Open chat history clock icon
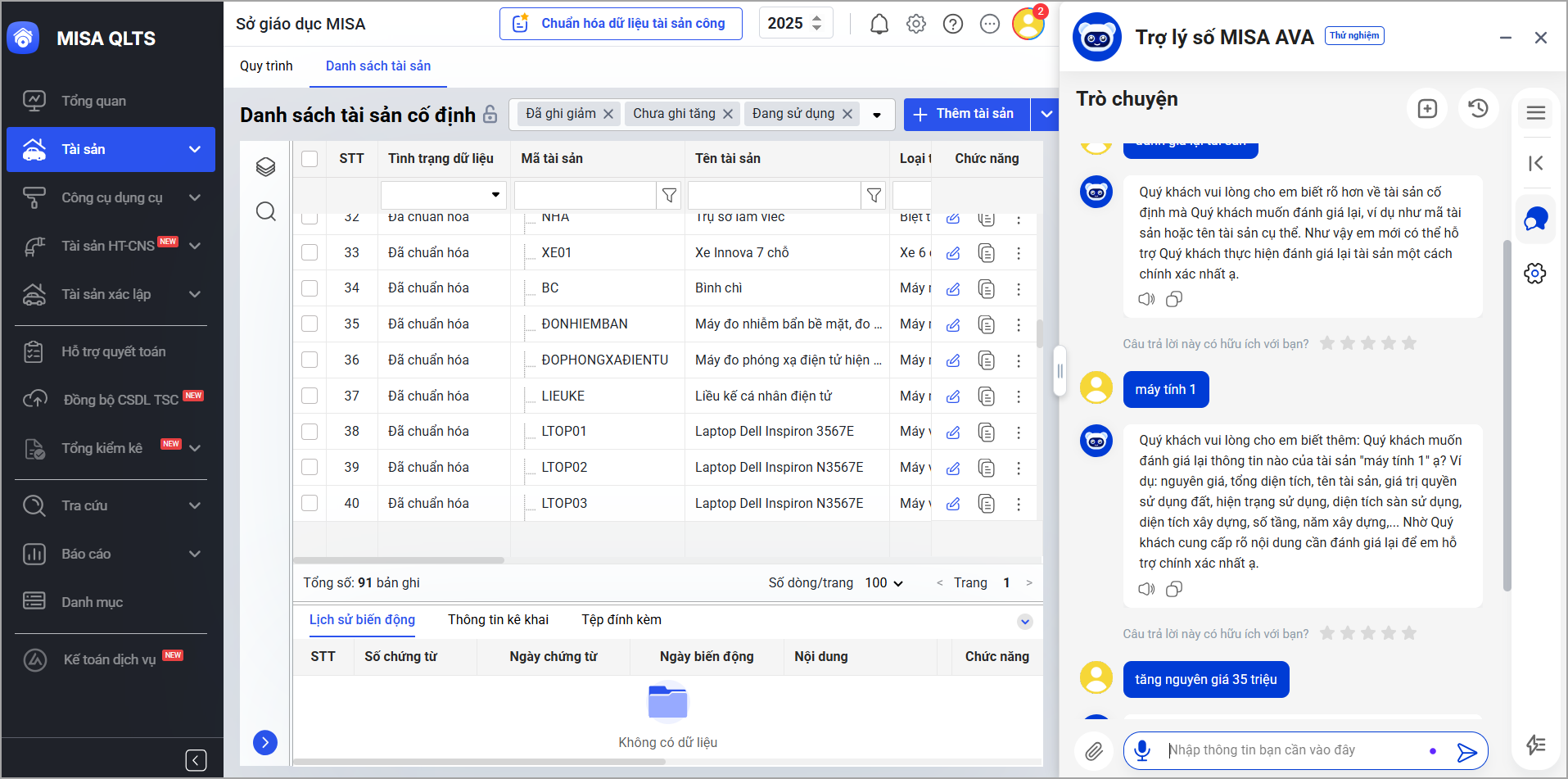The width and height of the screenshot is (1568, 779). 1478,108
